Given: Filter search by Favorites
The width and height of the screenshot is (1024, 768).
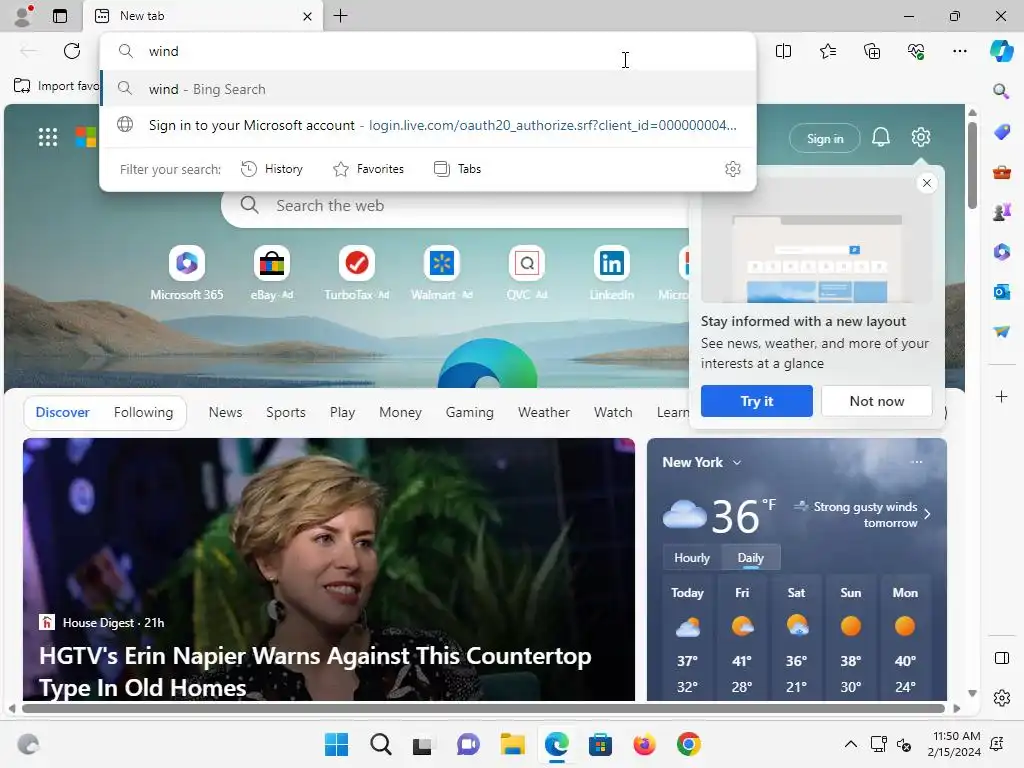Looking at the screenshot, I should click(368, 169).
